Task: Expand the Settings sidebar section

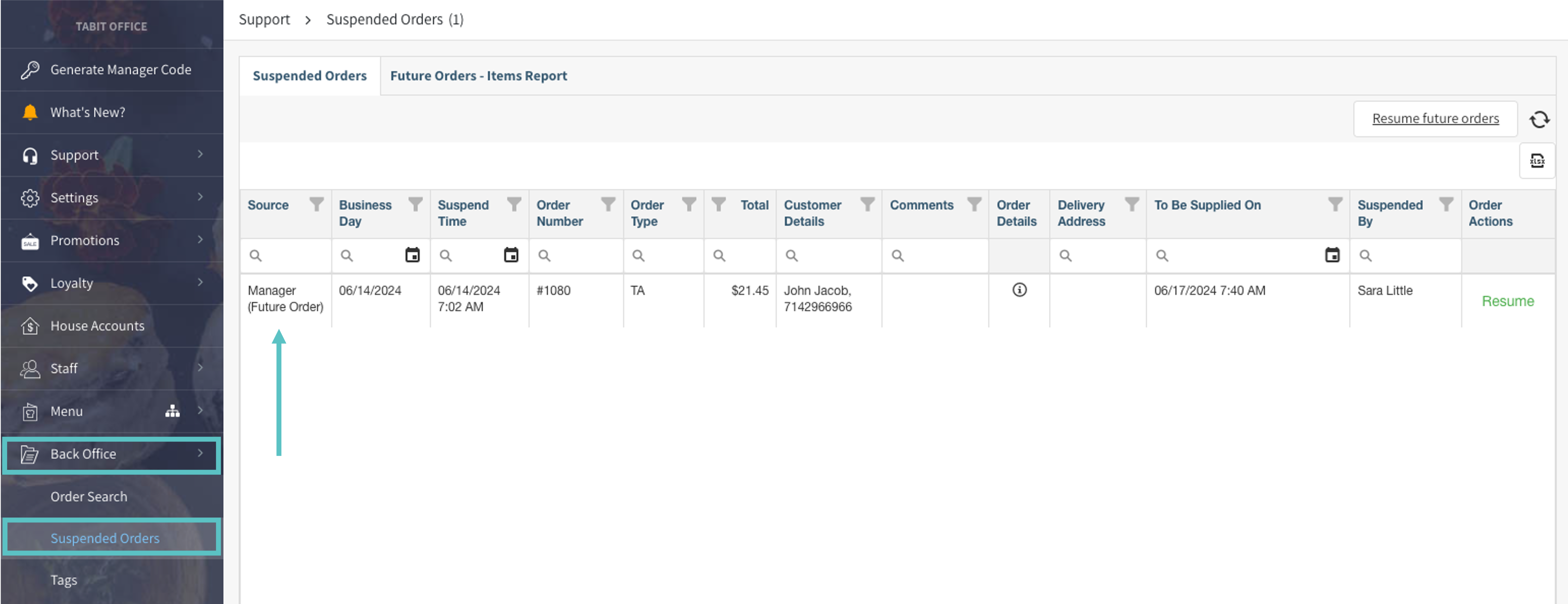Action: (111, 198)
